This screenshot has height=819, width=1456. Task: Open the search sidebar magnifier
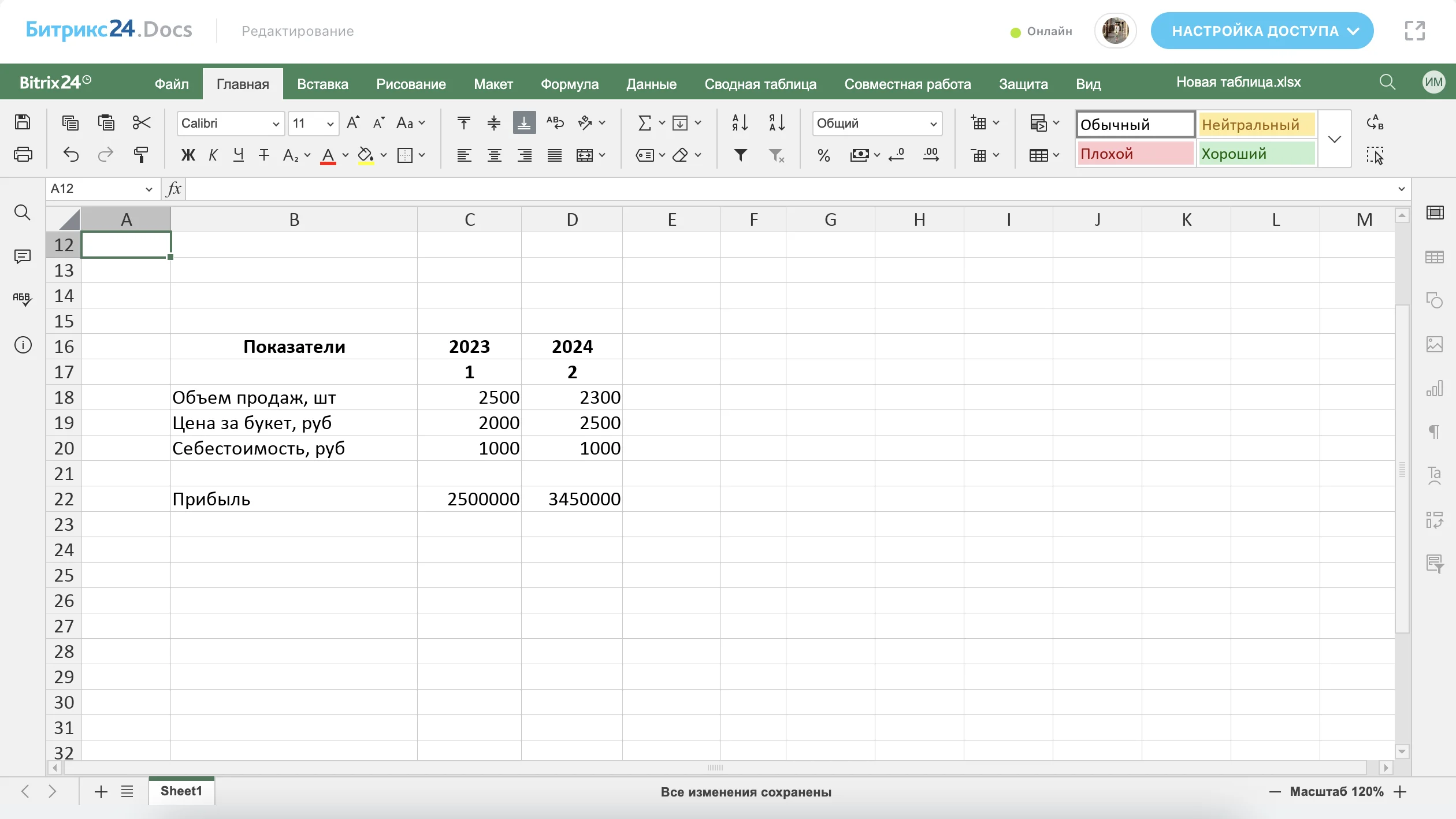23,213
